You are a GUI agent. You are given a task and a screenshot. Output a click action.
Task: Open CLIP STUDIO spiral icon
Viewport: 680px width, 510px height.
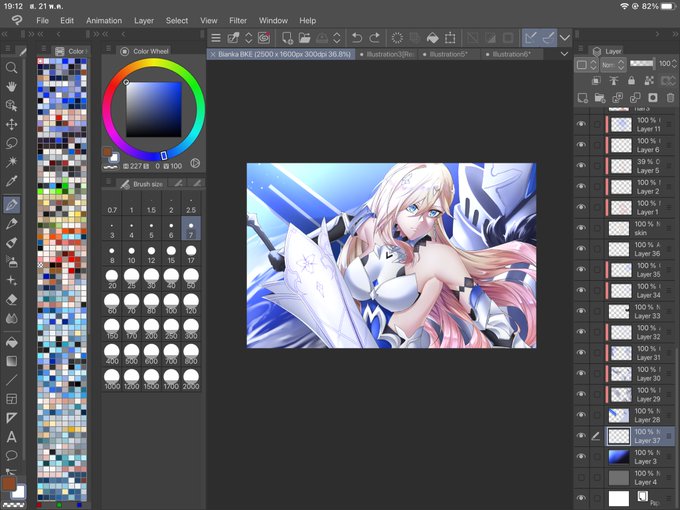(x=264, y=38)
